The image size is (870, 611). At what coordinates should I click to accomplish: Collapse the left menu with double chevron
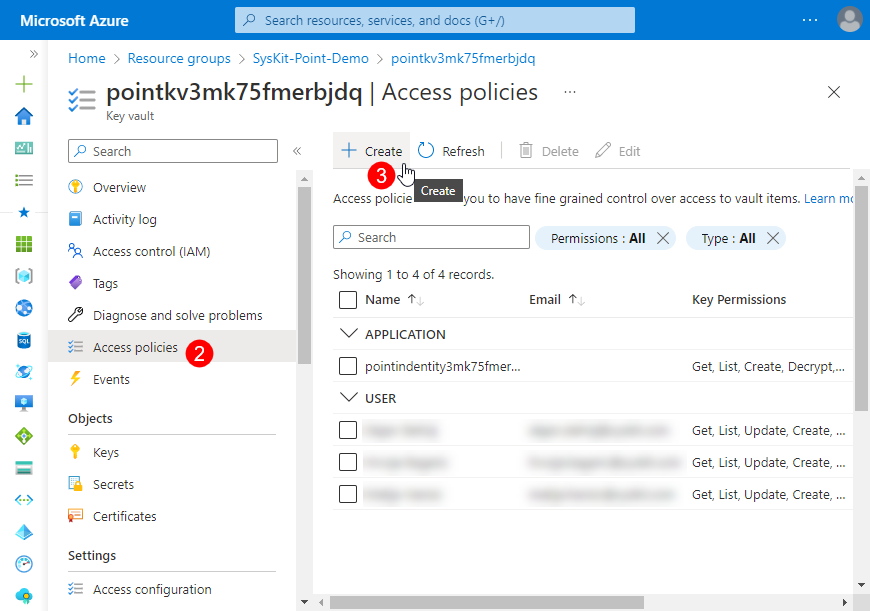coord(297,151)
